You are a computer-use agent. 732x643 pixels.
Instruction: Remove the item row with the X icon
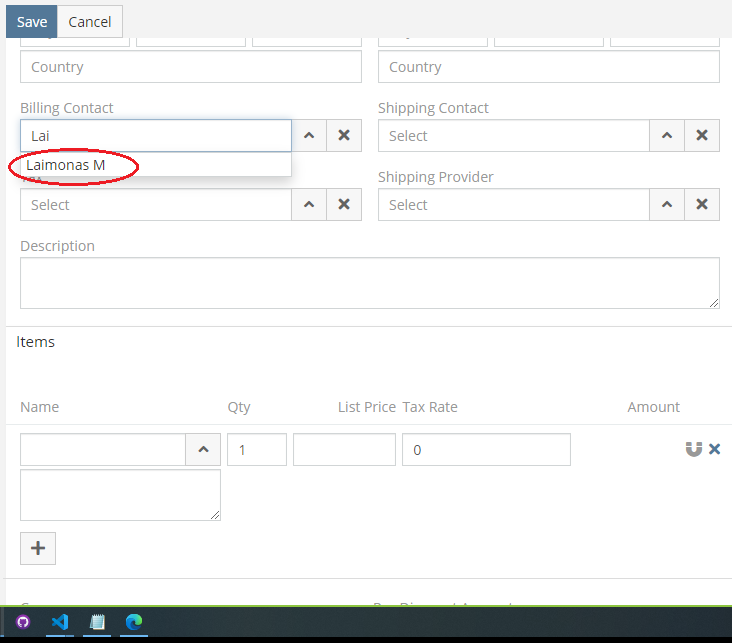714,449
